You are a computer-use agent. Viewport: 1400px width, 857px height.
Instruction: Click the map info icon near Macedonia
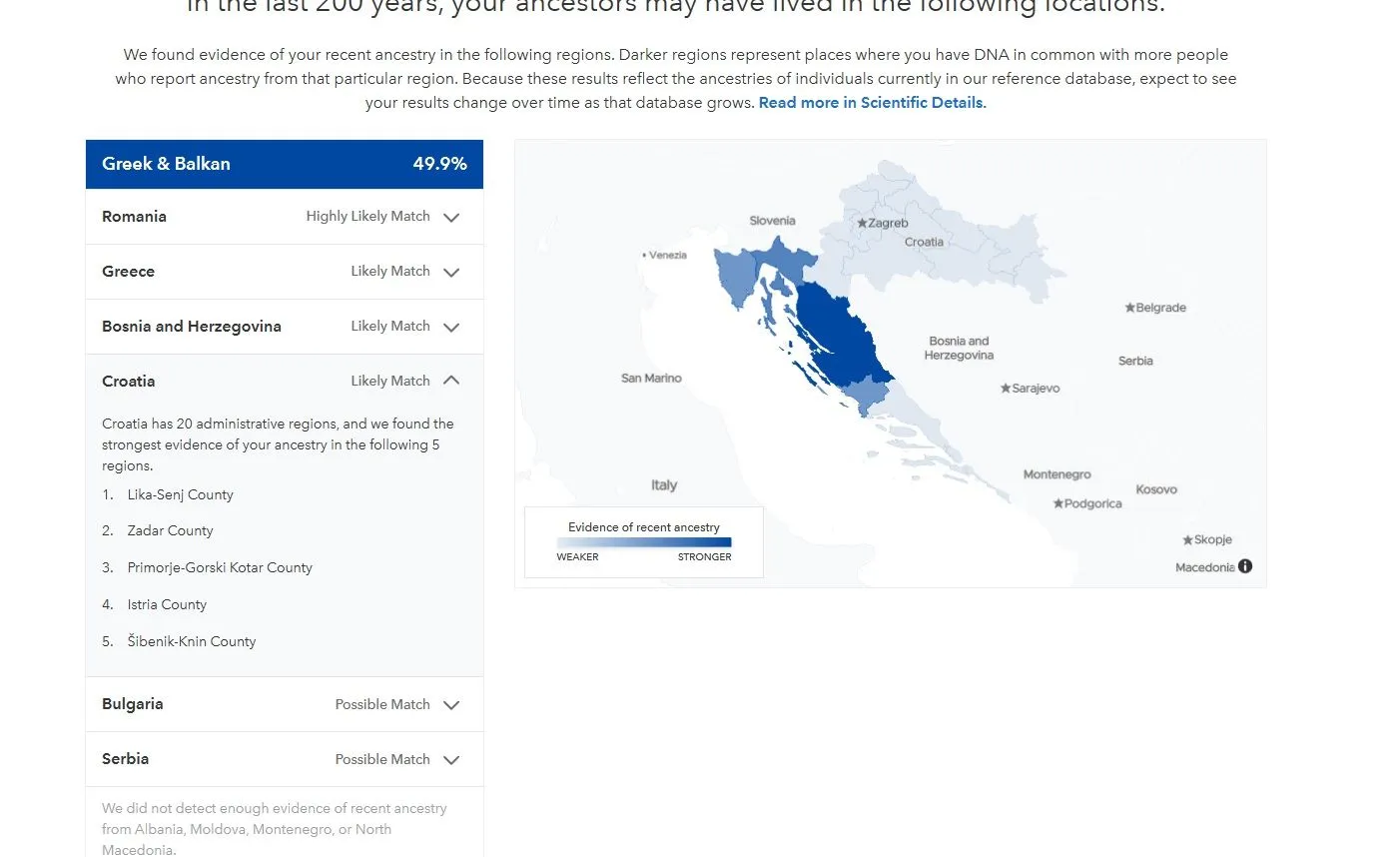[x=1245, y=566]
